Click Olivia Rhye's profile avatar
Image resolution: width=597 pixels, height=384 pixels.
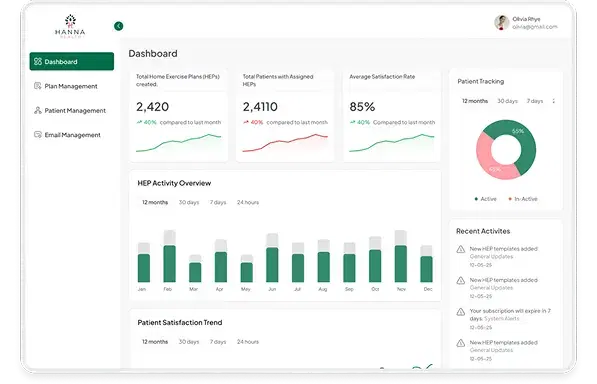pyautogui.click(x=501, y=22)
